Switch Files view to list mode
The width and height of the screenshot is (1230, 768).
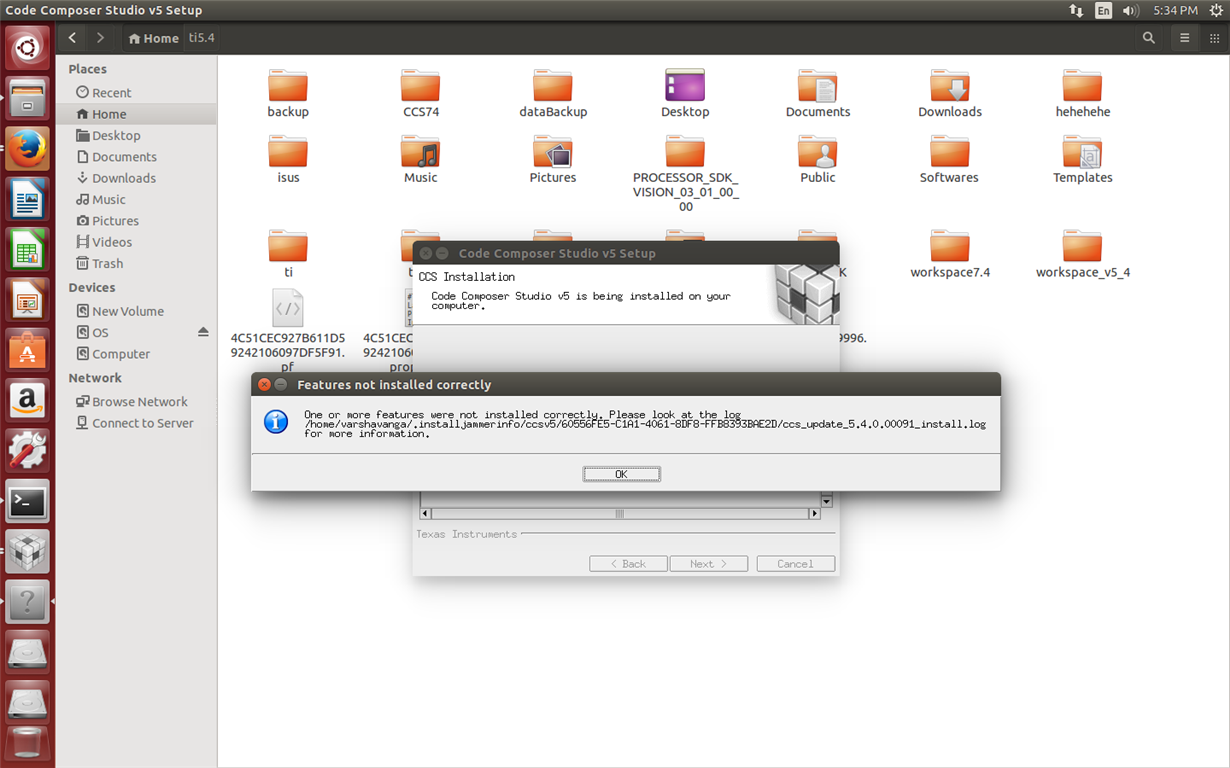[x=1185, y=38]
